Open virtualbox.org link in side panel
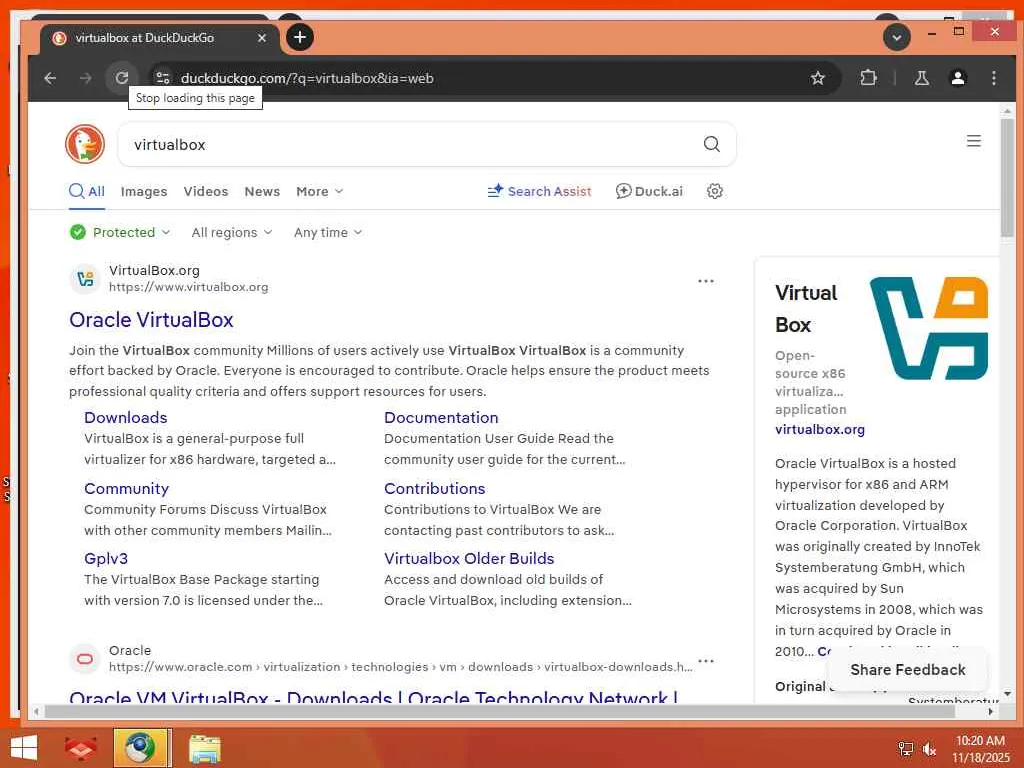This screenshot has width=1024, height=768. click(820, 429)
